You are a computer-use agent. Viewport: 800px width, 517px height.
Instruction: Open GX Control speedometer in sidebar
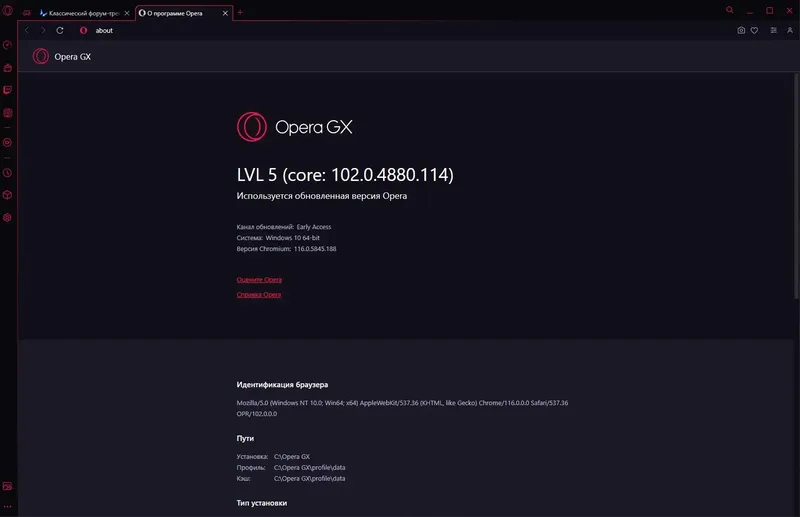click(7, 45)
